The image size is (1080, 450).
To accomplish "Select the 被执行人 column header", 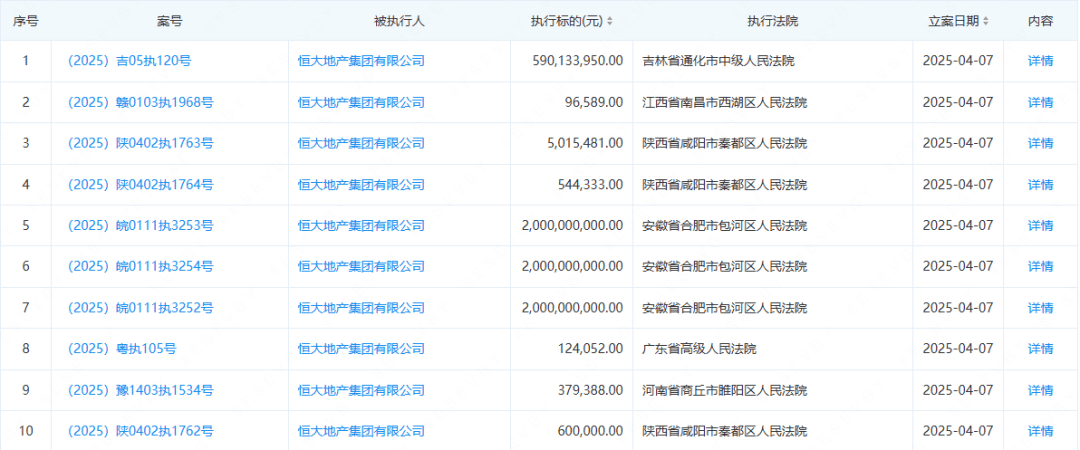I will tap(399, 21).
